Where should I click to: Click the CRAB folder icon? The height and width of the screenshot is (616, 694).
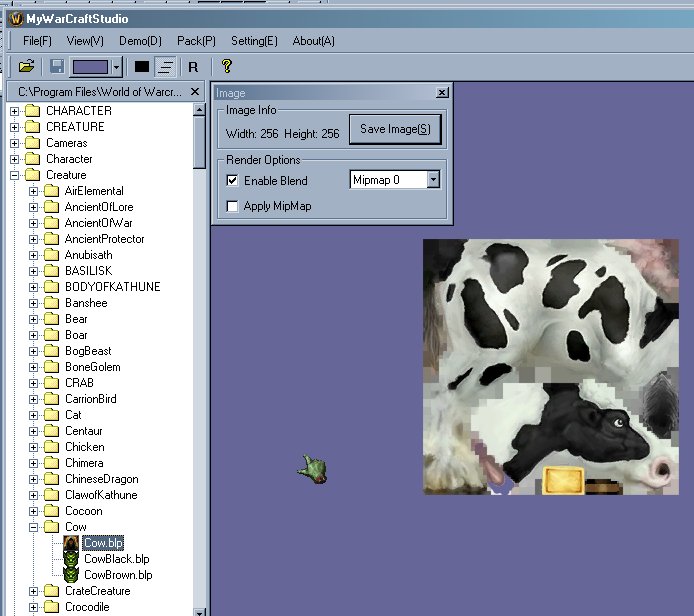tap(51, 383)
